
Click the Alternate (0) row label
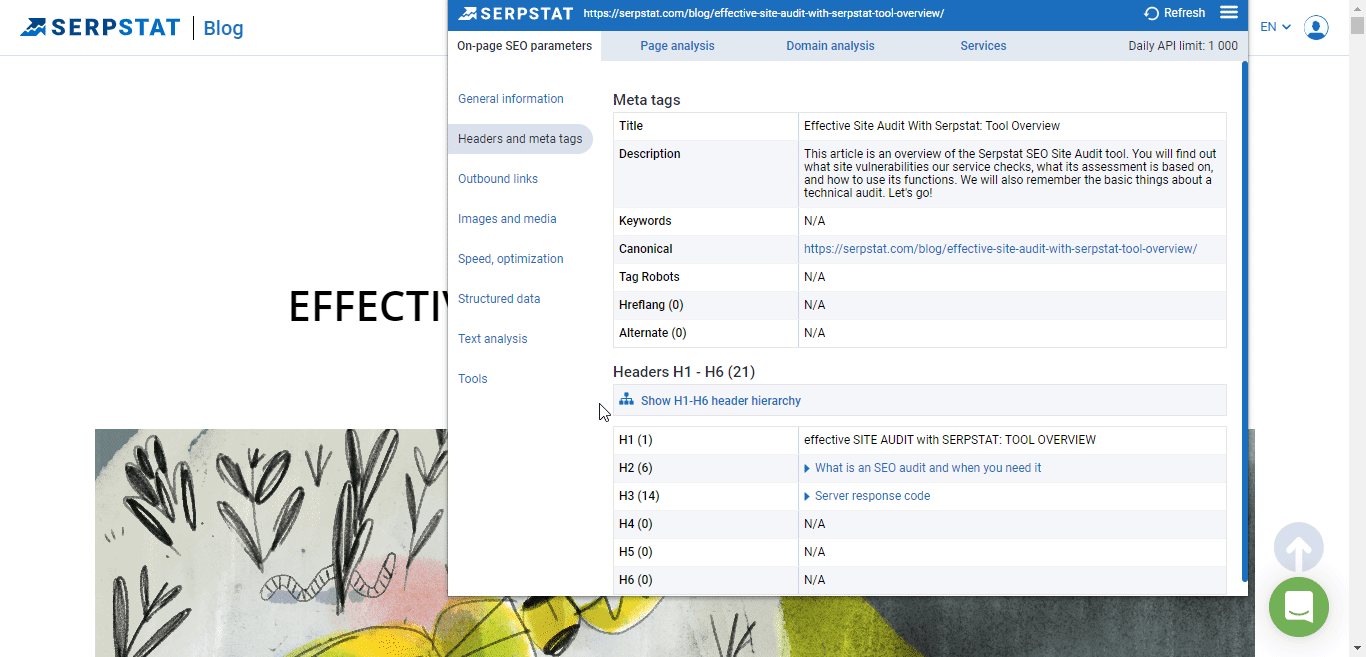click(x=653, y=333)
